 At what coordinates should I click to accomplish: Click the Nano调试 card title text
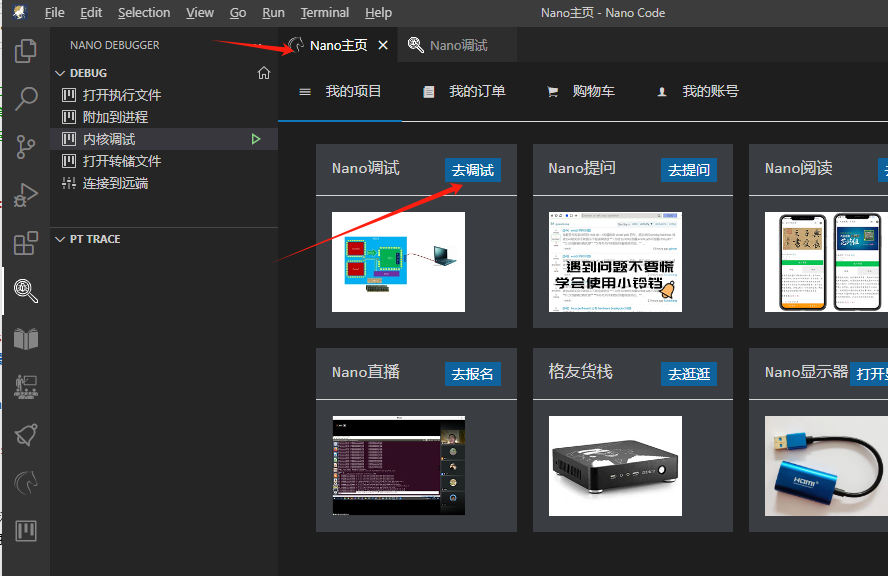[366, 168]
